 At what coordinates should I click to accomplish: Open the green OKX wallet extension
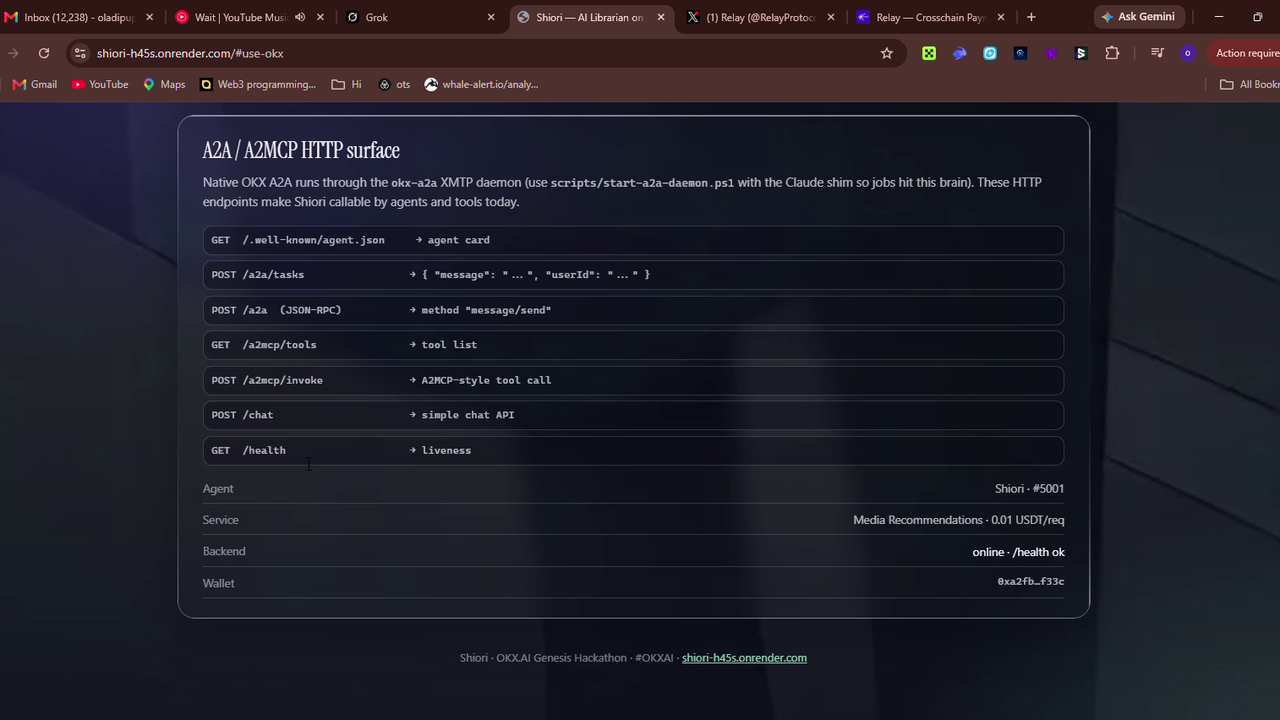coord(929,53)
